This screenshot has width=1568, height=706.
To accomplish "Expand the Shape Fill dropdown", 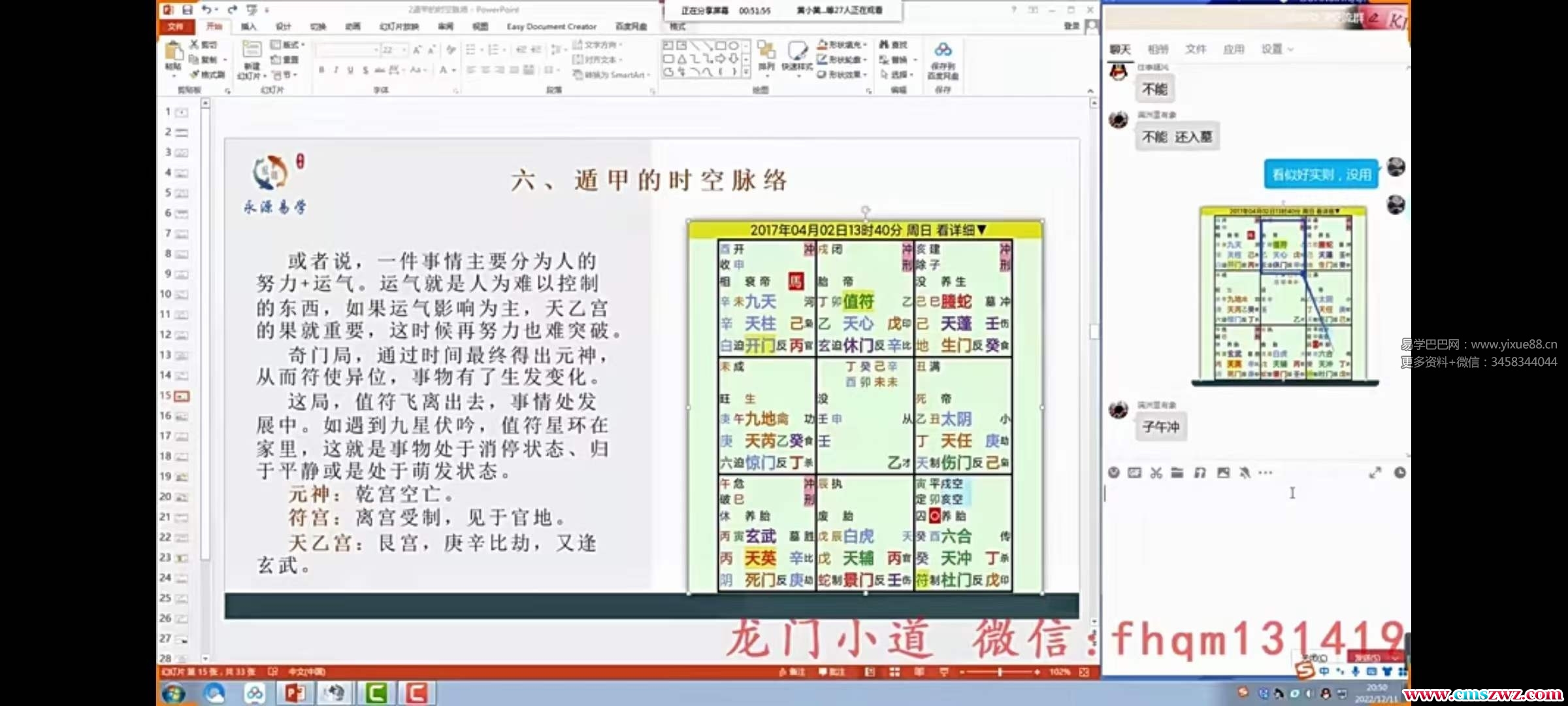I will [x=864, y=44].
